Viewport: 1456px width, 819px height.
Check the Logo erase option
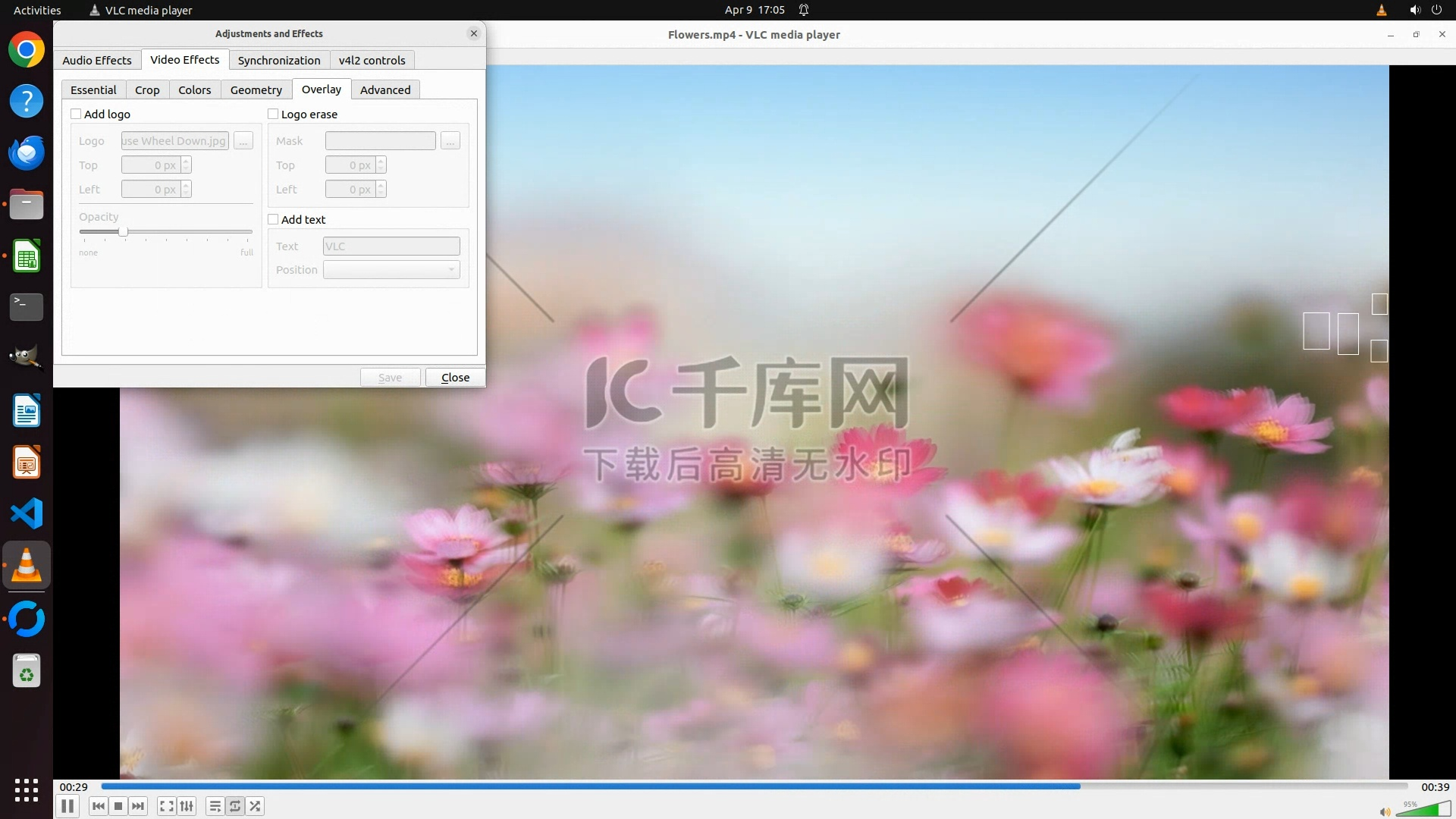pyautogui.click(x=273, y=114)
